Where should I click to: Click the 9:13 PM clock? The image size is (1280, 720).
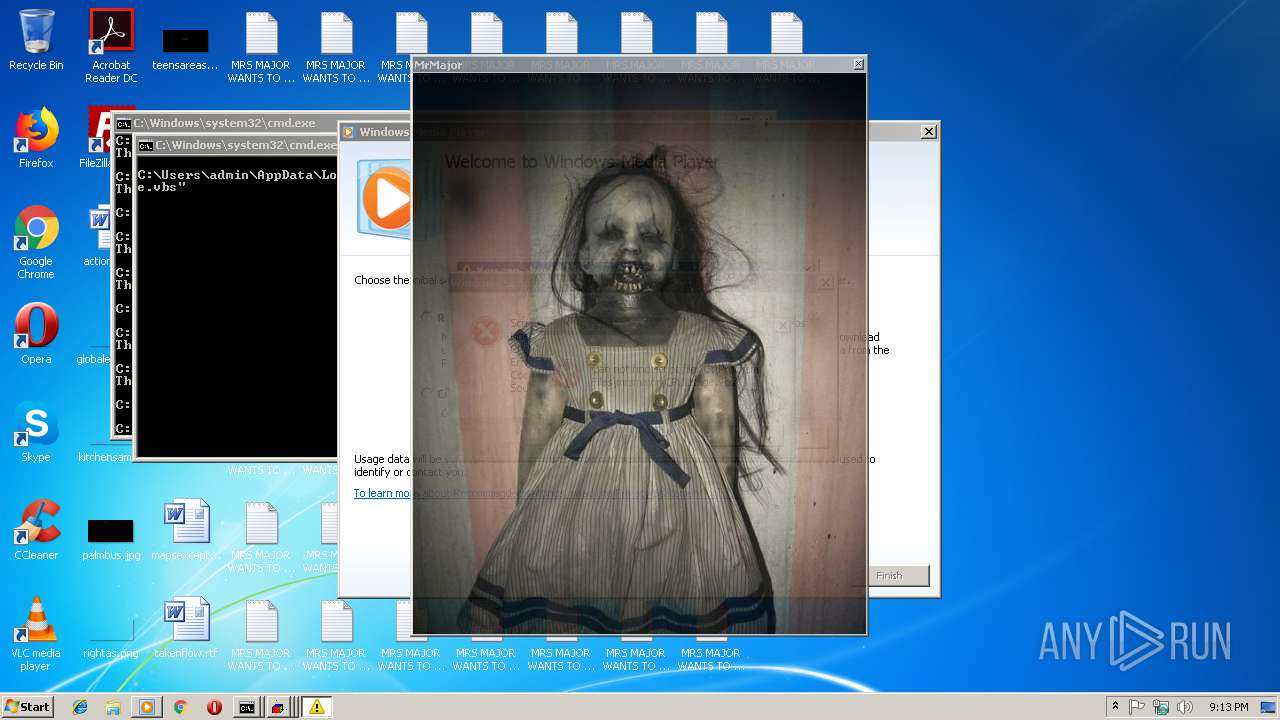pos(1228,707)
